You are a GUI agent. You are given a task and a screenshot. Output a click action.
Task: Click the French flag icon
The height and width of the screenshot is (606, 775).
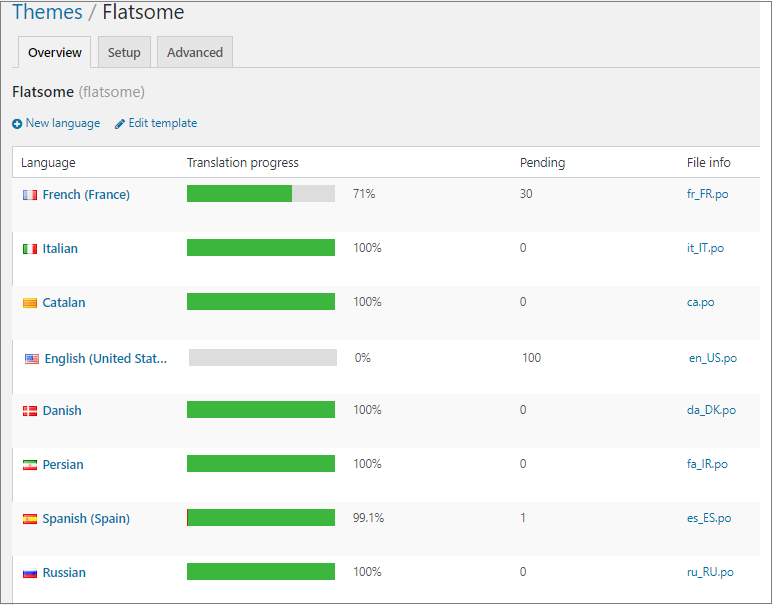tap(30, 195)
